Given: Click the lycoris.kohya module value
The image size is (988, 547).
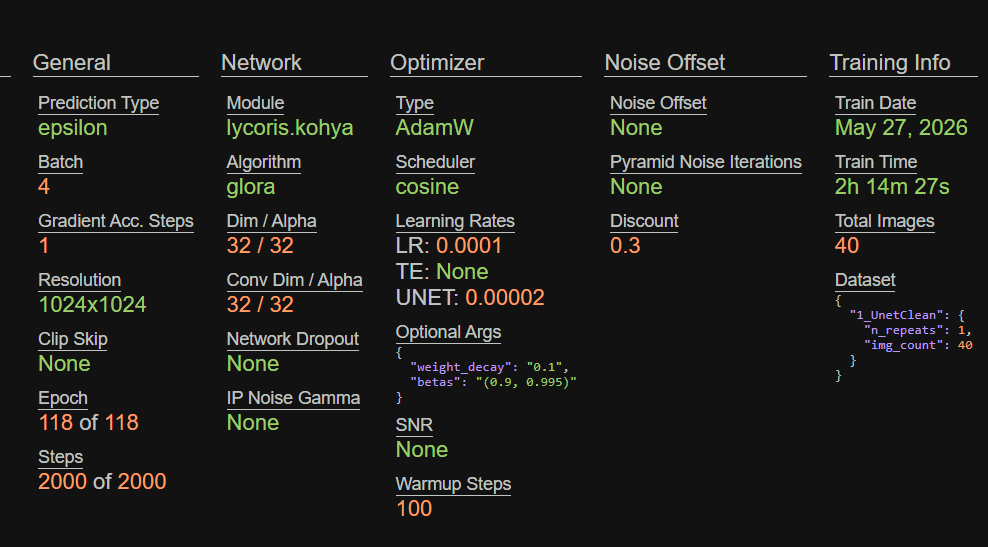Looking at the screenshot, I should (290, 128).
